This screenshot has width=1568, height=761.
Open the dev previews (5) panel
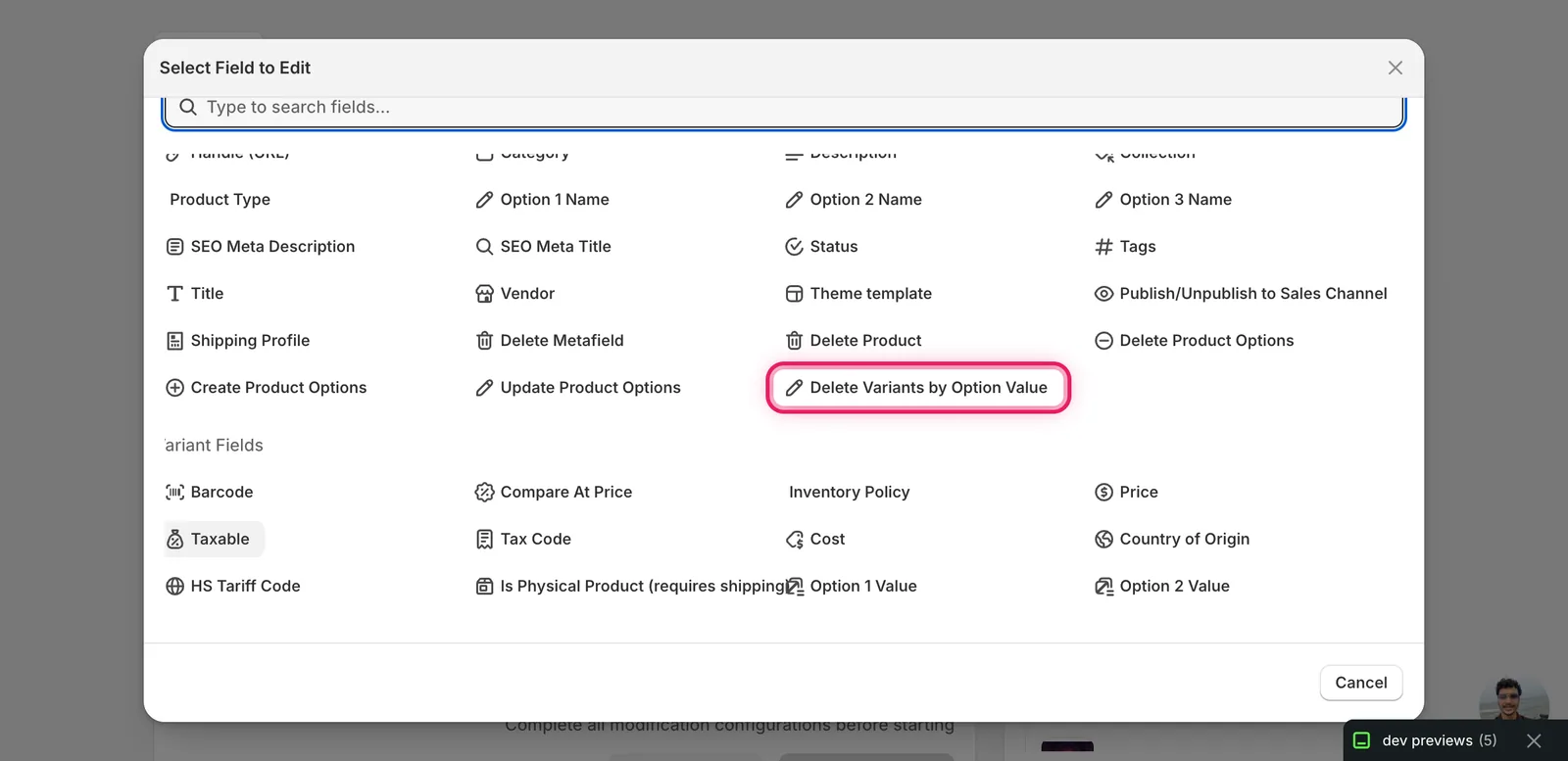1425,740
